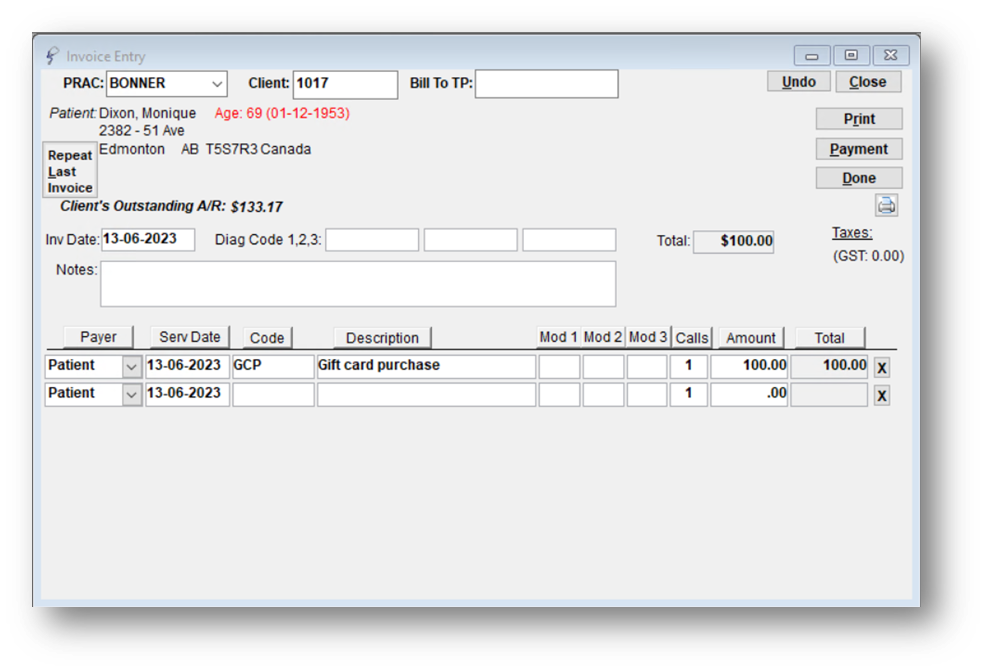Click the Gift card purchase description field

(x=426, y=366)
